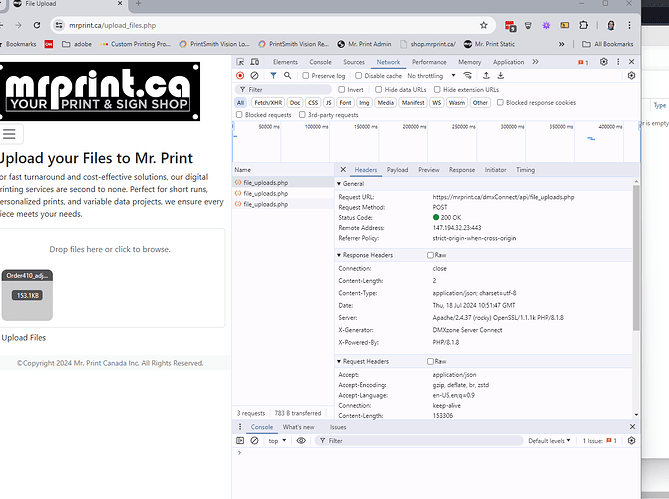This screenshot has width=669, height=499.
Task: Collapse the General section
Action: pos(339,184)
